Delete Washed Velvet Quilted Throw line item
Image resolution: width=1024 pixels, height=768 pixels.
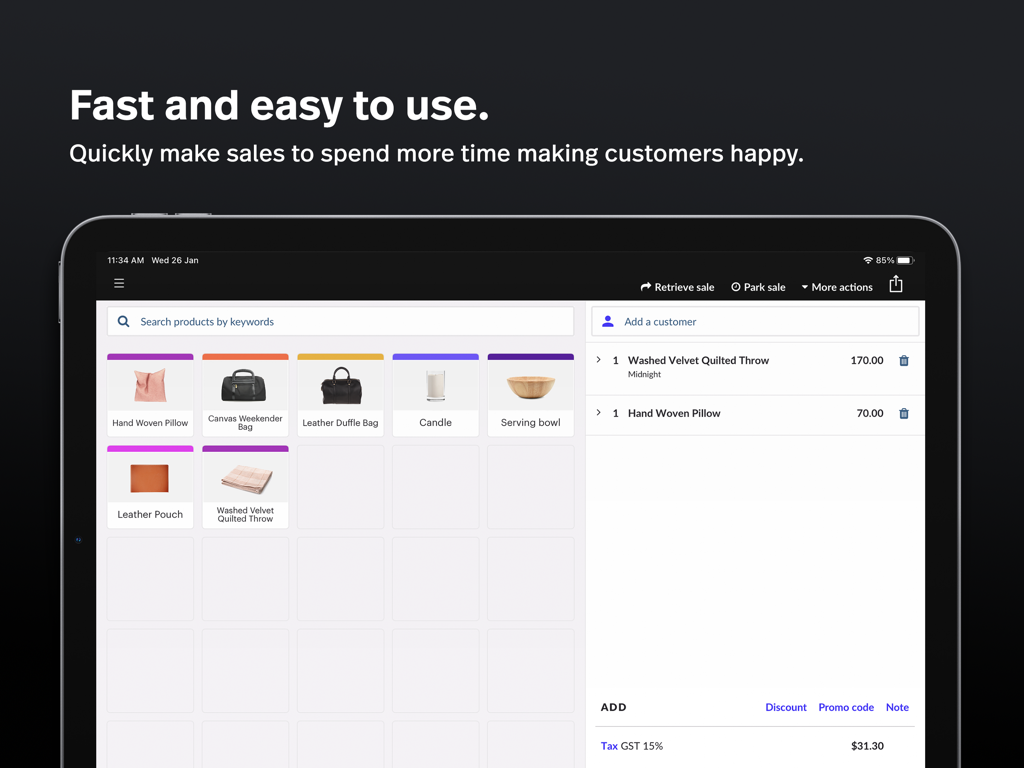(904, 361)
